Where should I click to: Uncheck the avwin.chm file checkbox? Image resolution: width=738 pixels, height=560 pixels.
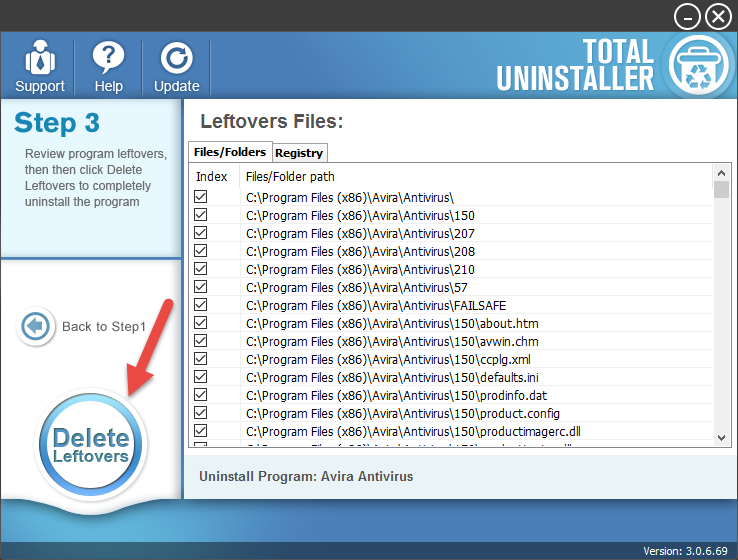pyautogui.click(x=201, y=341)
